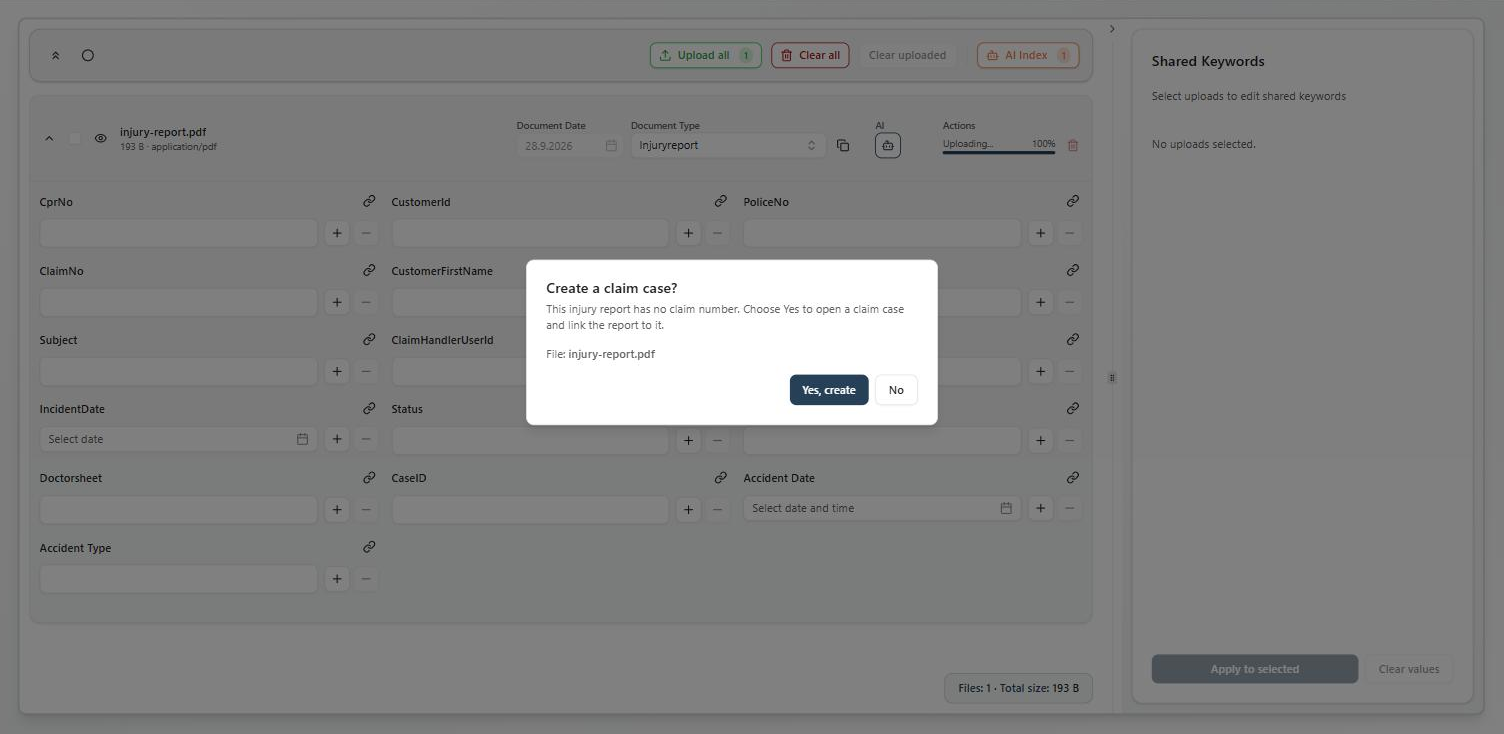Toggle the select-all circle in the toolbar
1504x734 pixels.
[x=88, y=55]
